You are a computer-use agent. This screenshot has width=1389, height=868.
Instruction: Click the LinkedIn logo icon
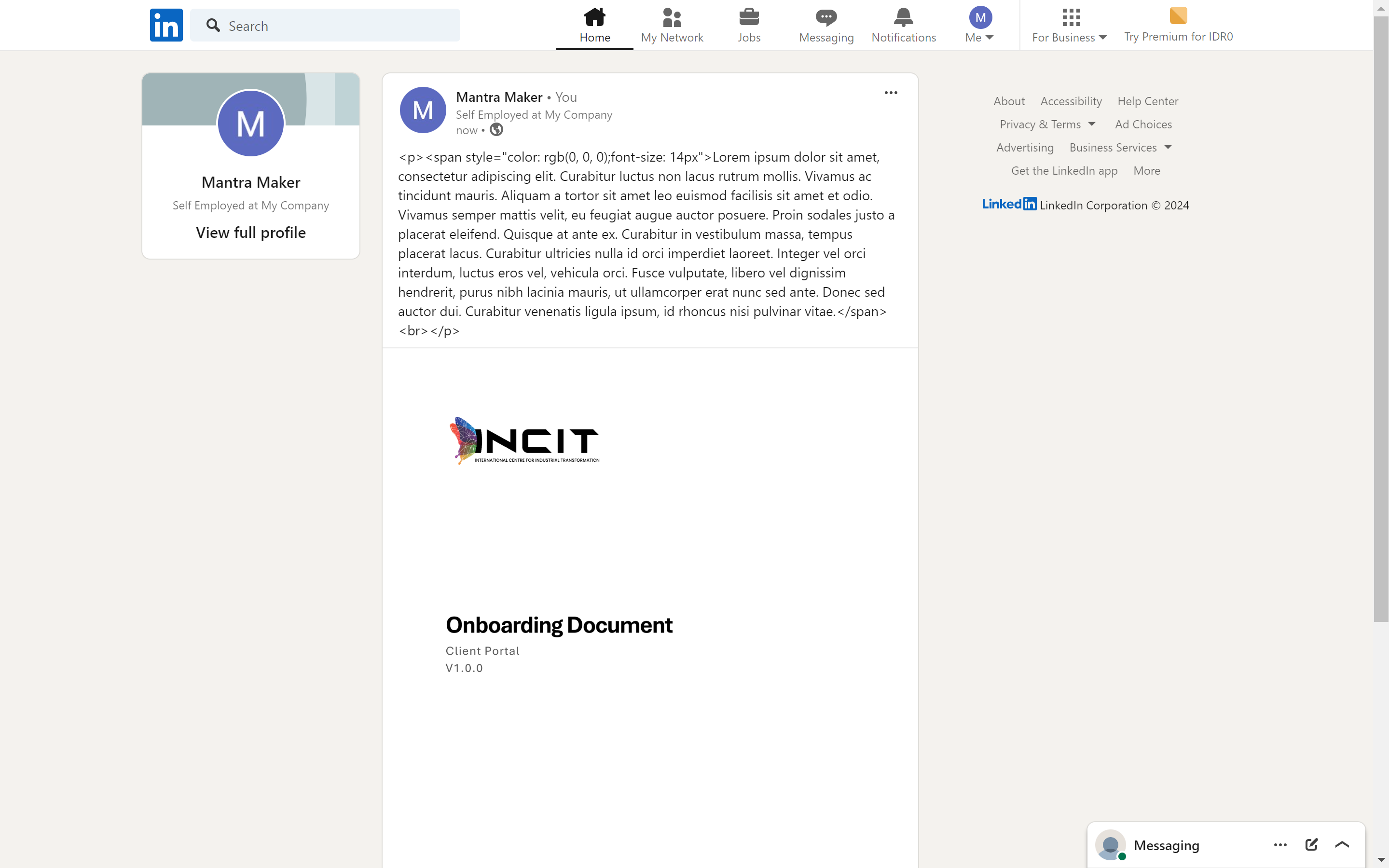point(166,25)
